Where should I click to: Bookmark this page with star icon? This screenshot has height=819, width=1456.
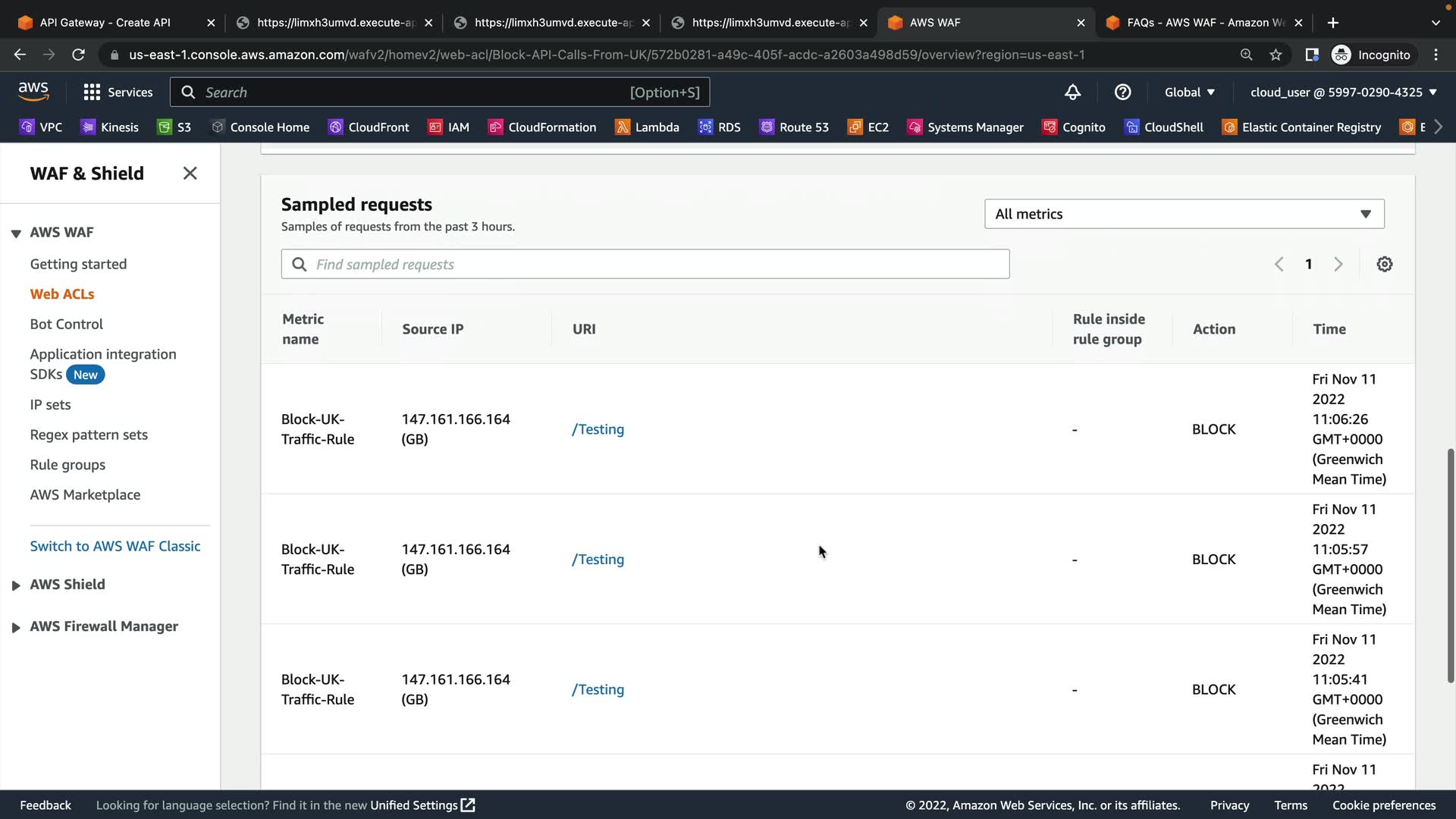pos(1276,55)
